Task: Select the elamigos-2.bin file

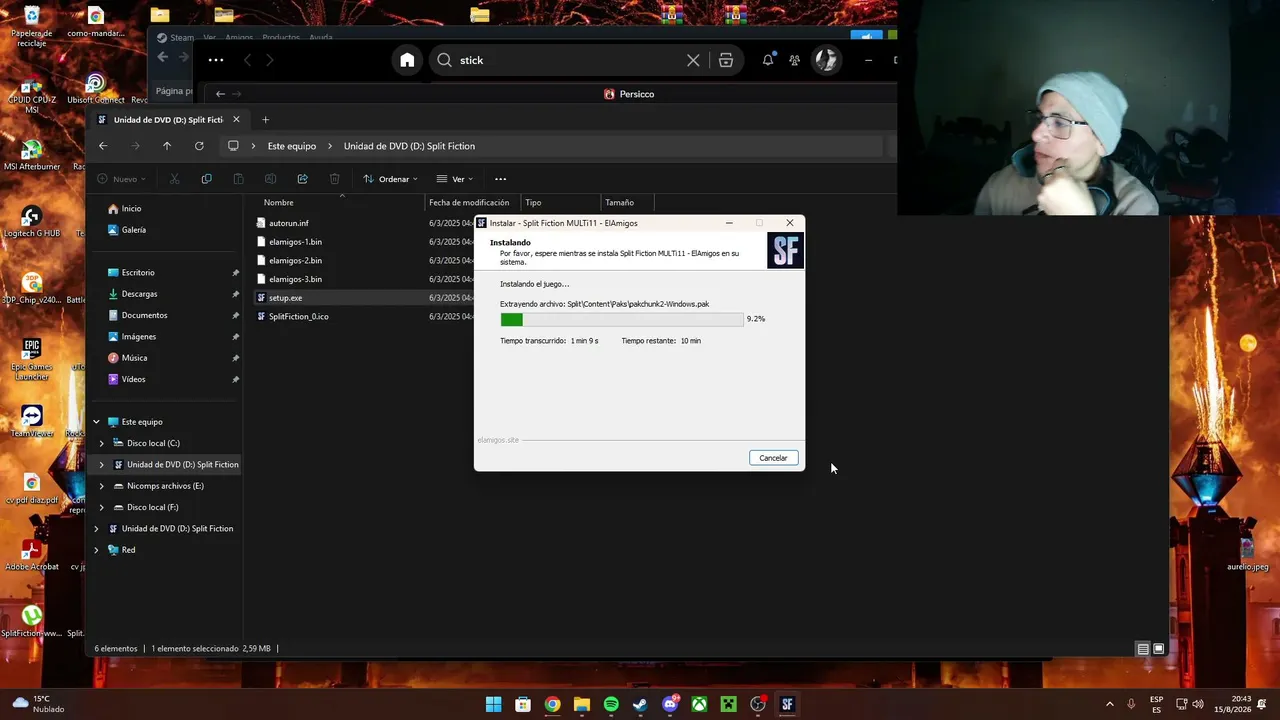Action: (x=295, y=260)
